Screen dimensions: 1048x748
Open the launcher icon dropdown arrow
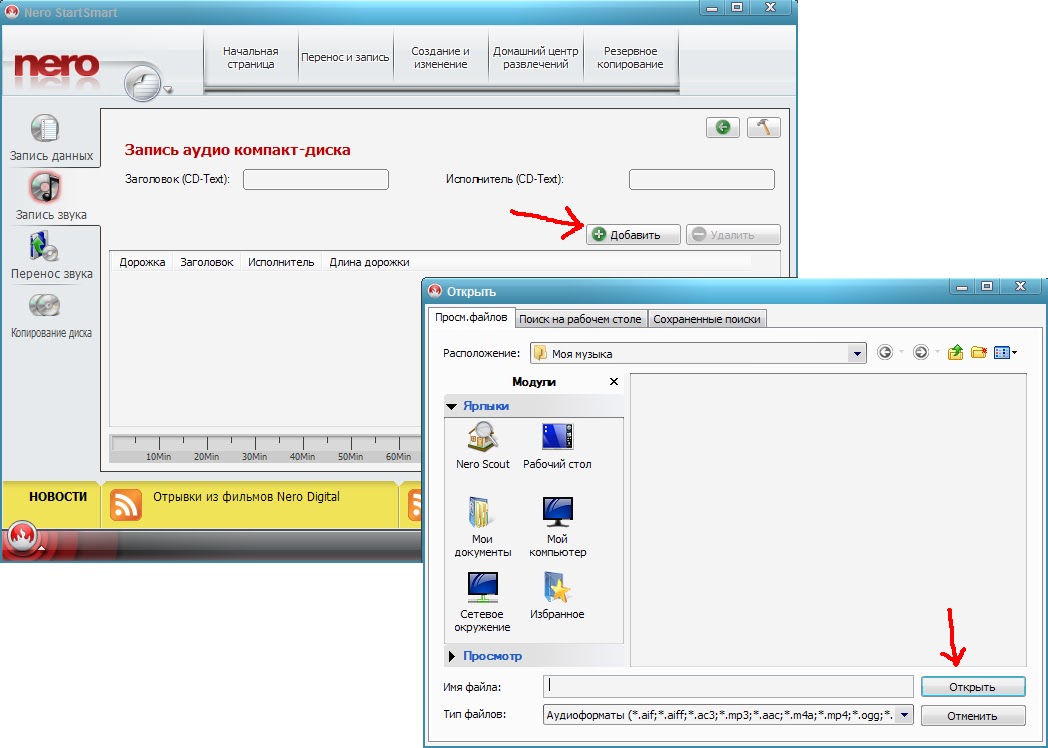pos(168,90)
